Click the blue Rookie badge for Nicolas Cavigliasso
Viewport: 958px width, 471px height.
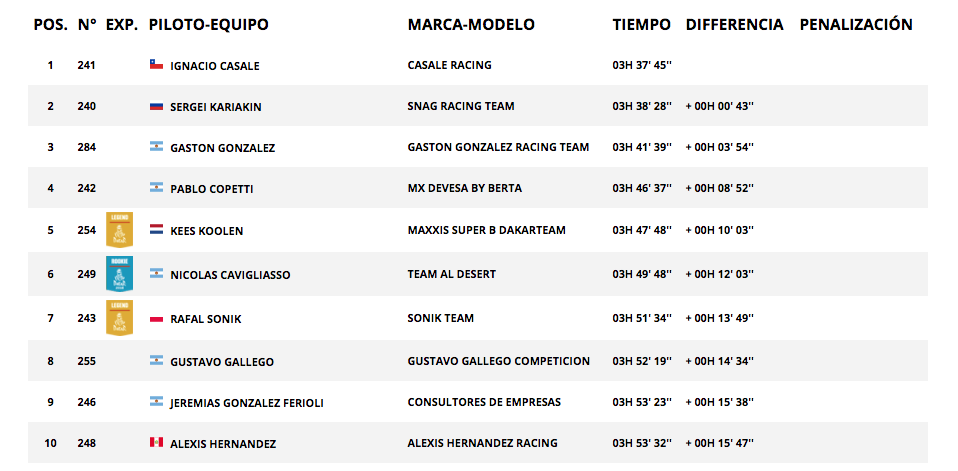click(x=119, y=273)
